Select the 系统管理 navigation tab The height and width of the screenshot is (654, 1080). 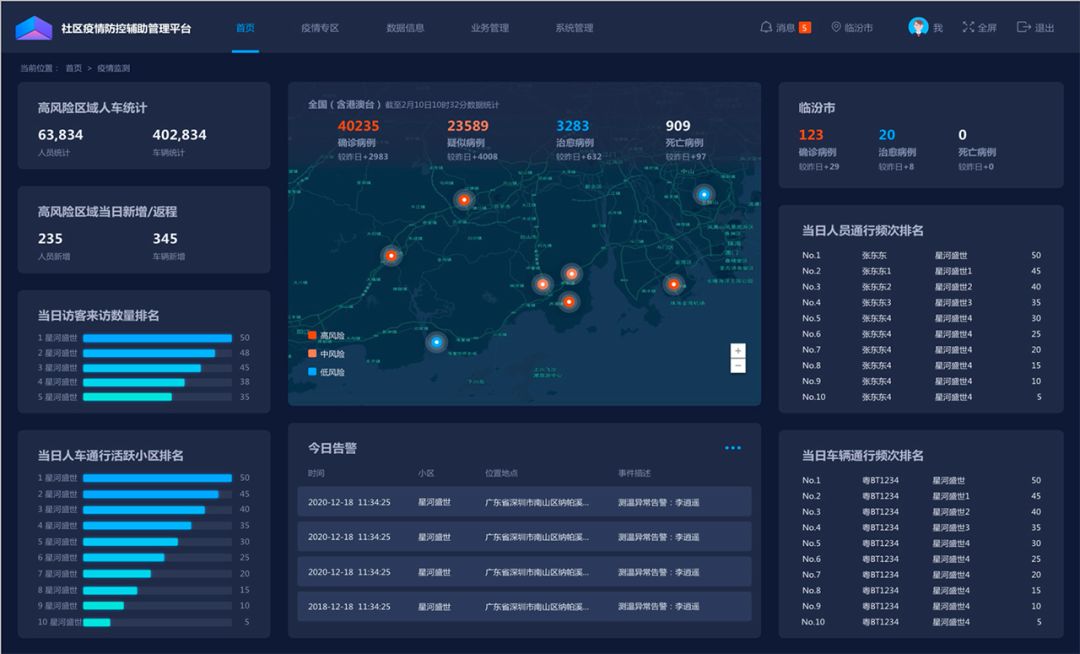coord(574,28)
